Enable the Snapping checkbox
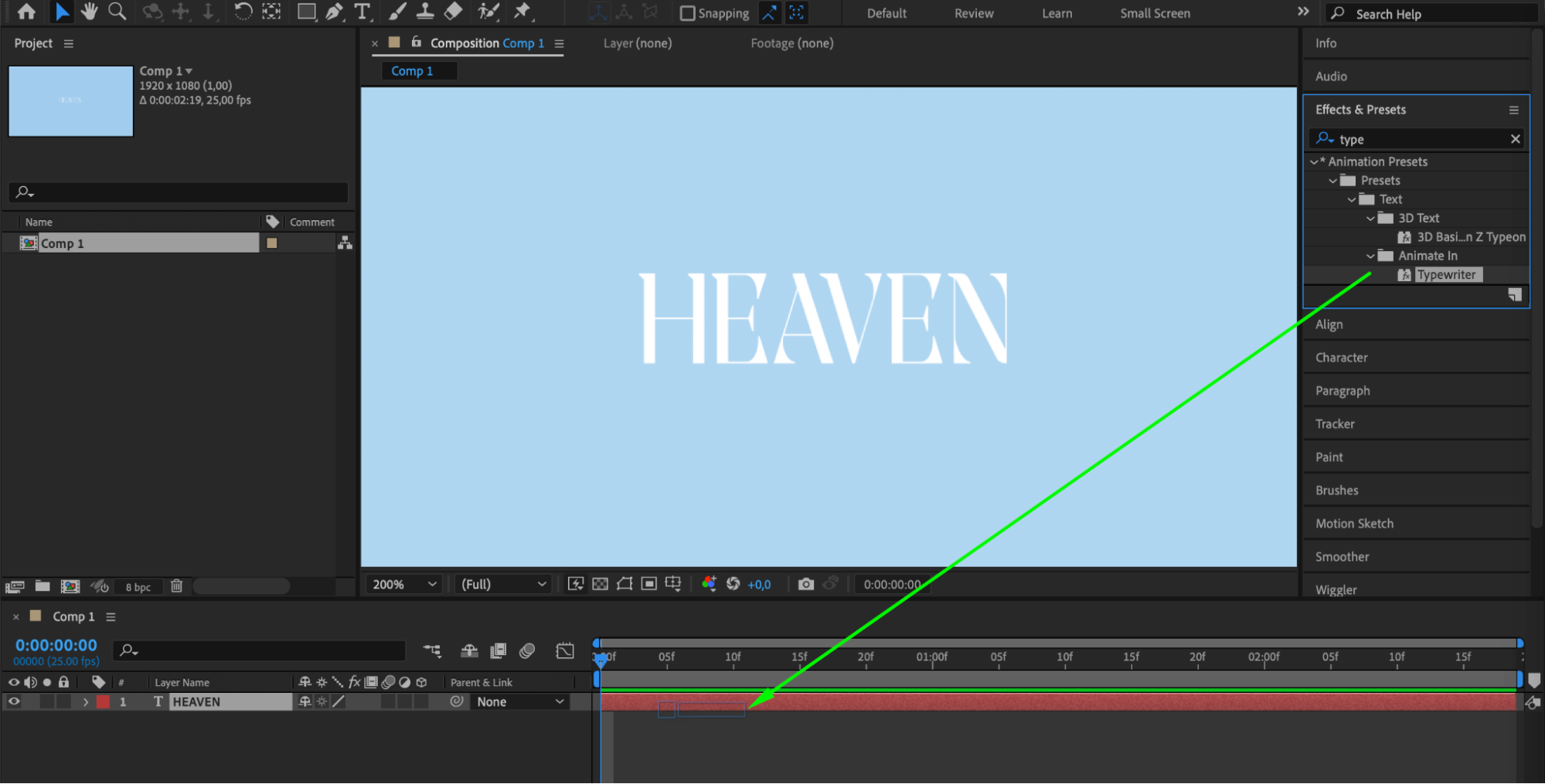The height and width of the screenshot is (784, 1545). tap(687, 13)
